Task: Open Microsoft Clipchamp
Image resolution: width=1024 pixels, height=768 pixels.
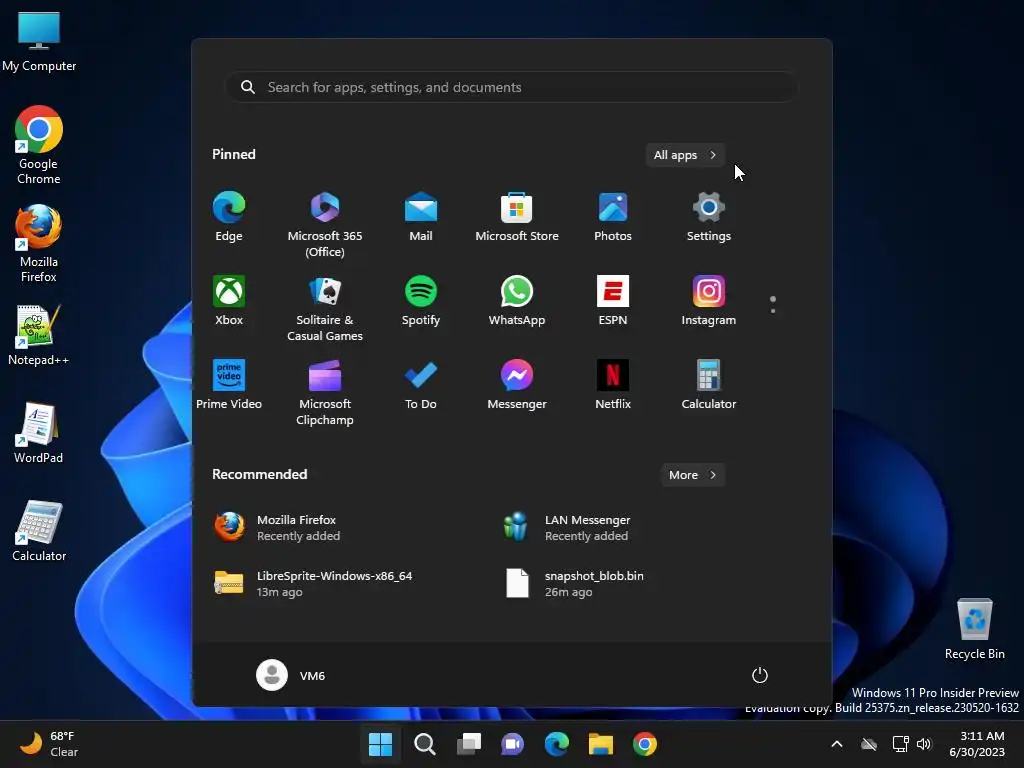Action: point(325,392)
